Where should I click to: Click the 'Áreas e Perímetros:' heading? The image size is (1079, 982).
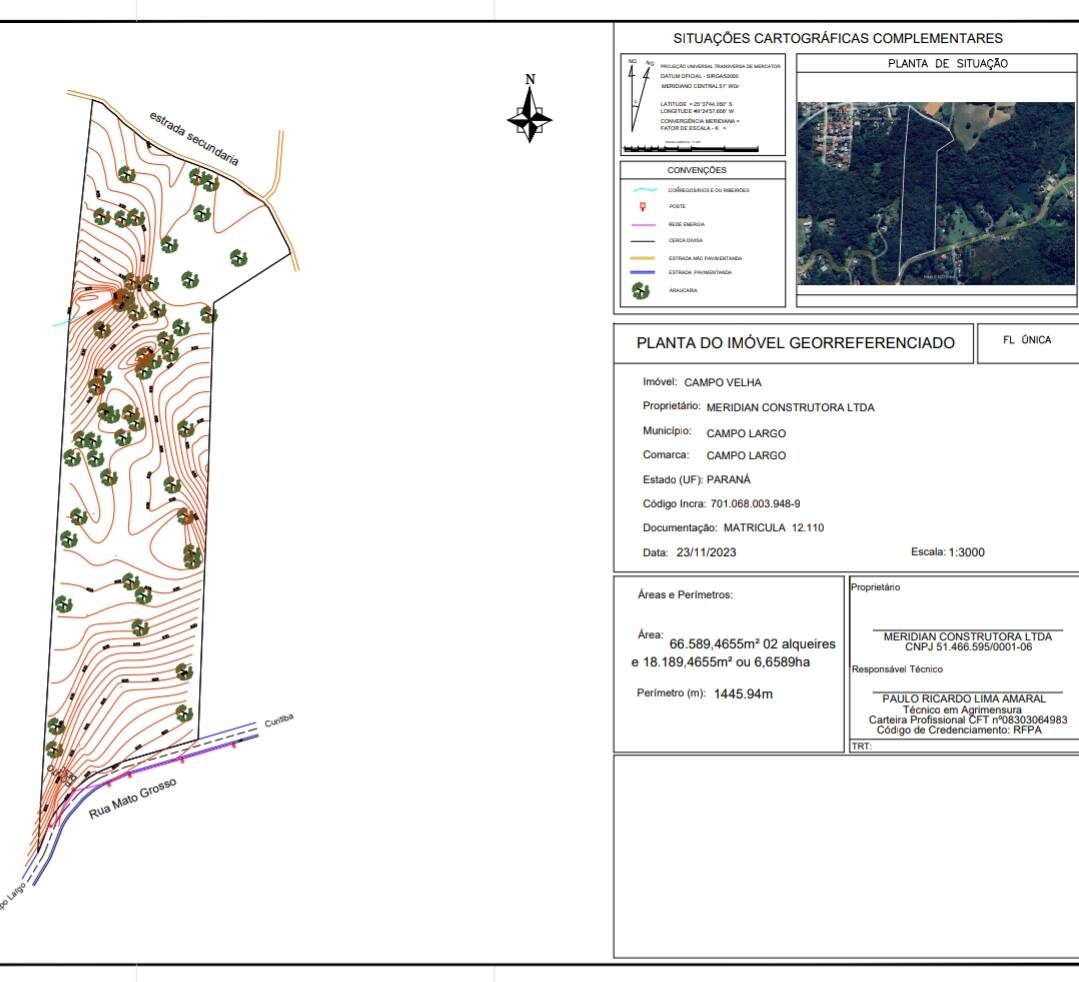click(685, 595)
